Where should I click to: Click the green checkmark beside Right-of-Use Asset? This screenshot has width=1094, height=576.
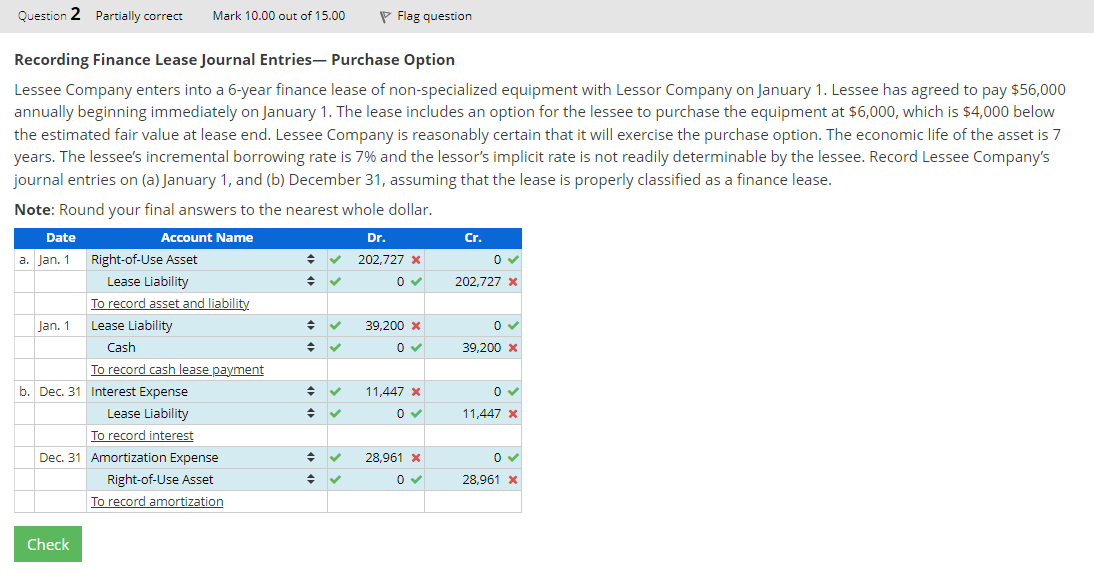334,259
